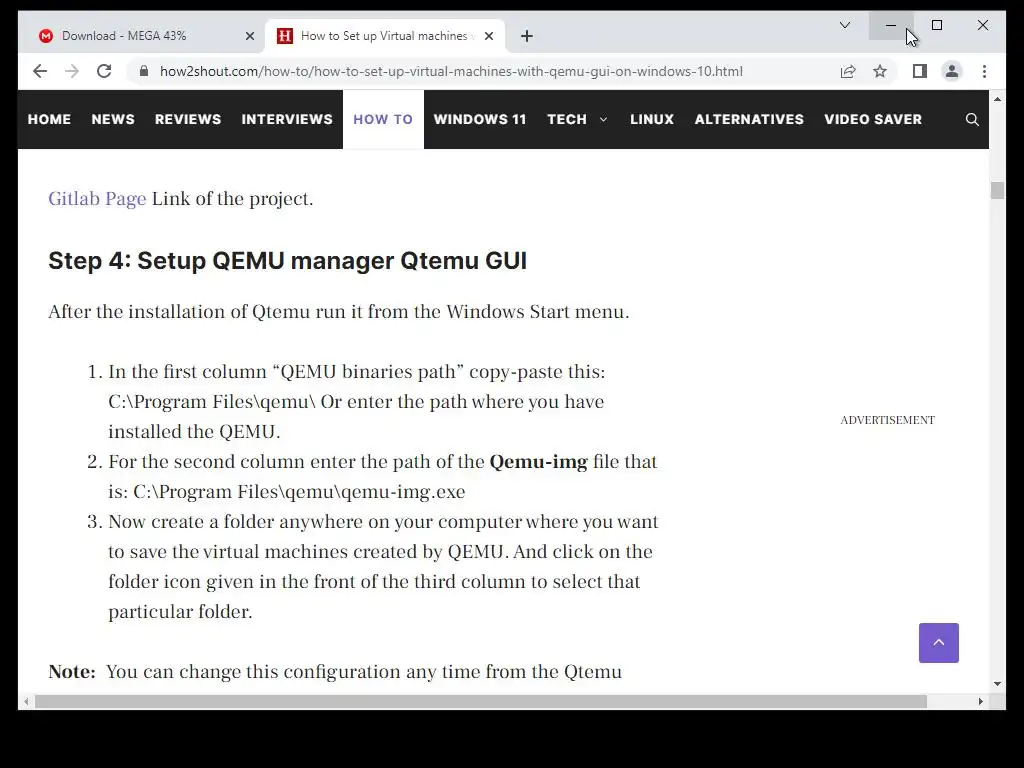Click the horizontal scrollbar right arrow
This screenshot has height=768, width=1024.
tap(980, 701)
